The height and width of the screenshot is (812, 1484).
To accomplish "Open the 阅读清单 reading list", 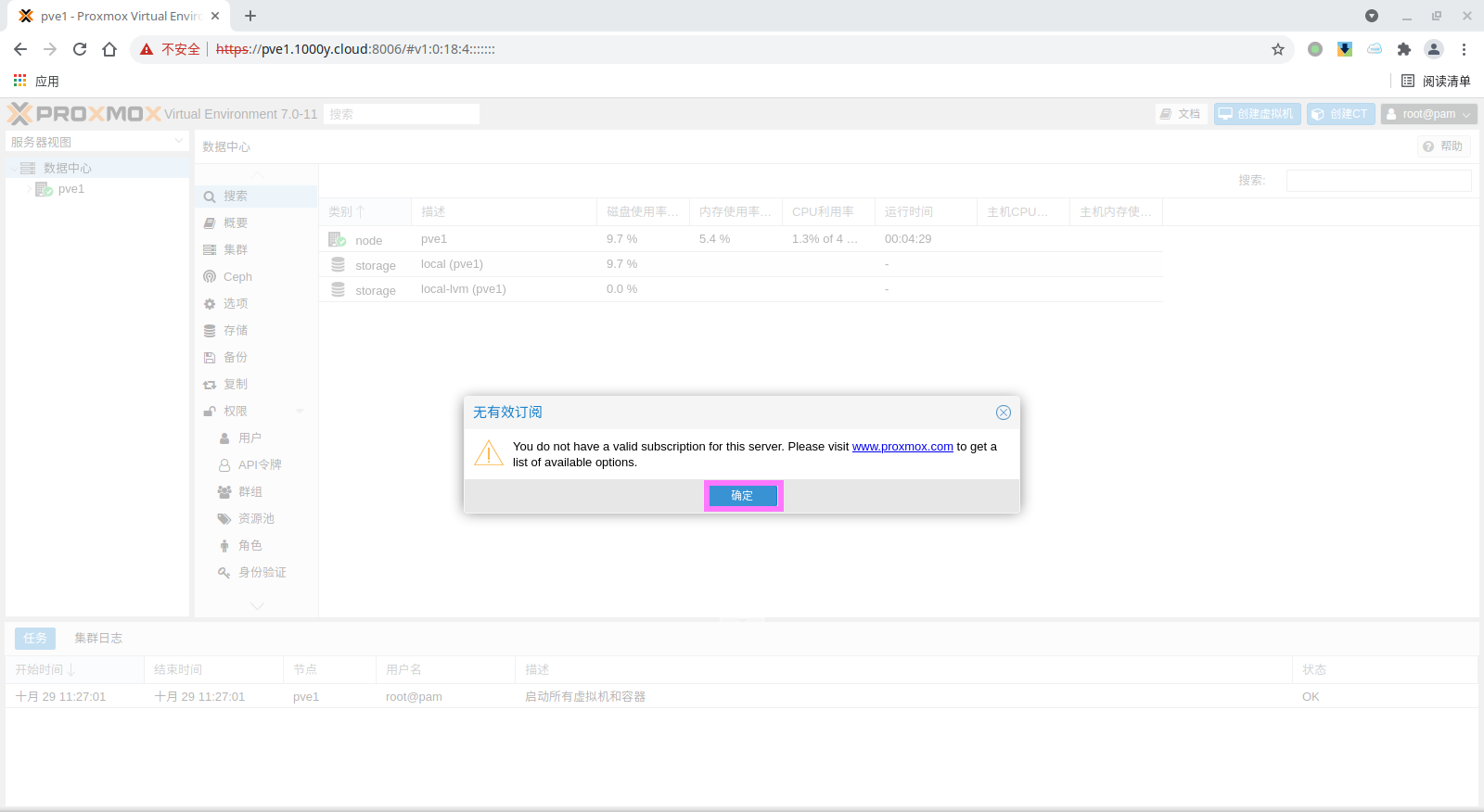I will pos(1436,82).
